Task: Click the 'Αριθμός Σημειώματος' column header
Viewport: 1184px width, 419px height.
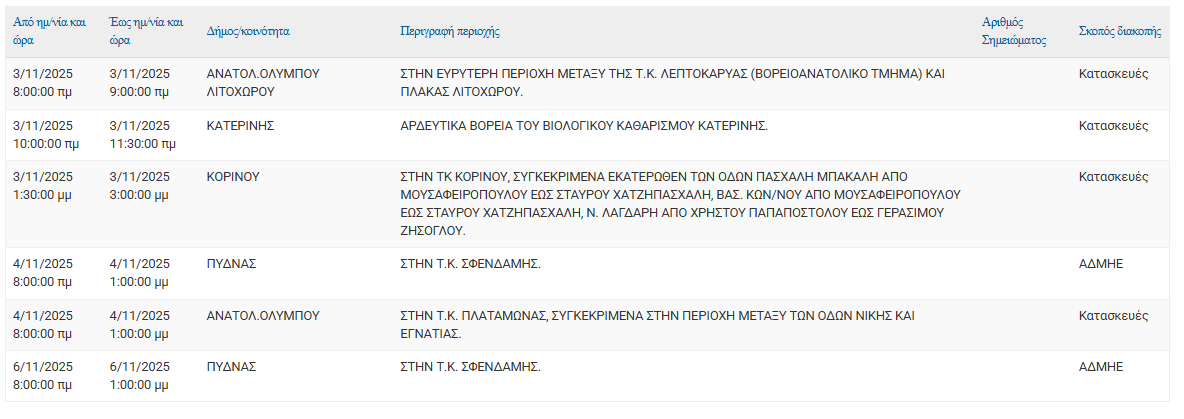Action: [1014, 31]
